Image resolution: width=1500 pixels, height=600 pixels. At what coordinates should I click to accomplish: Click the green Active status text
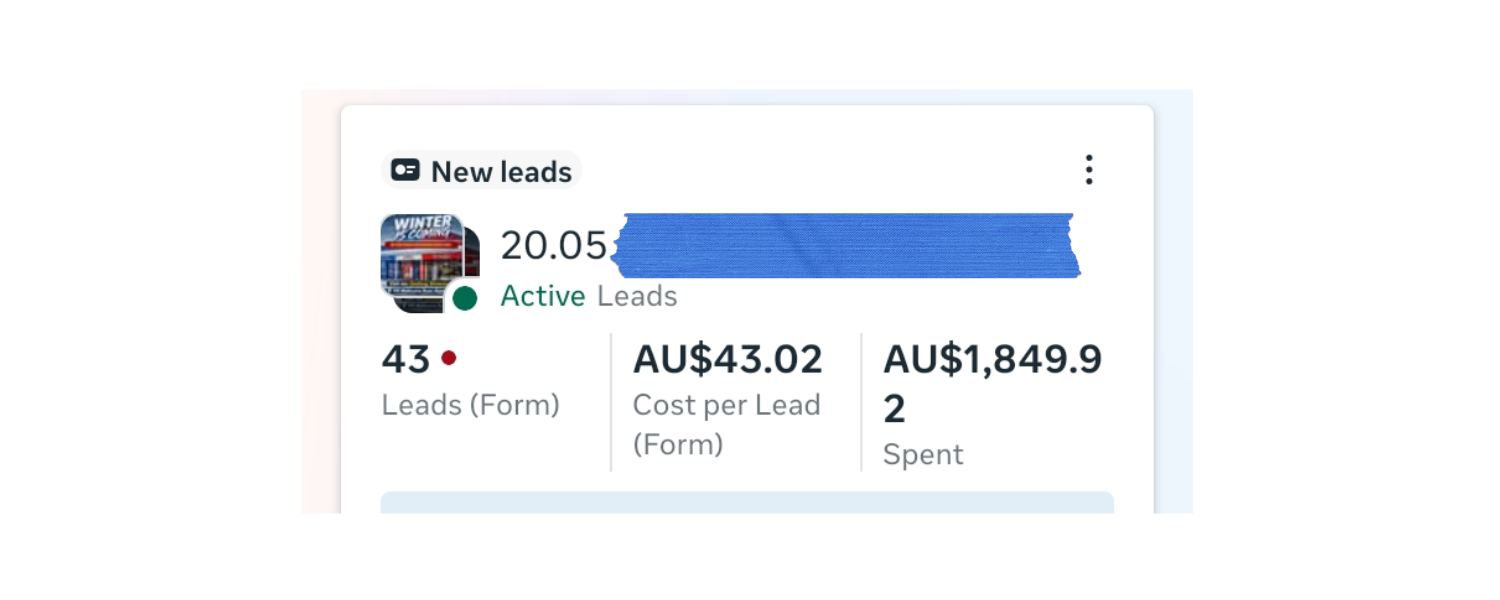click(543, 296)
